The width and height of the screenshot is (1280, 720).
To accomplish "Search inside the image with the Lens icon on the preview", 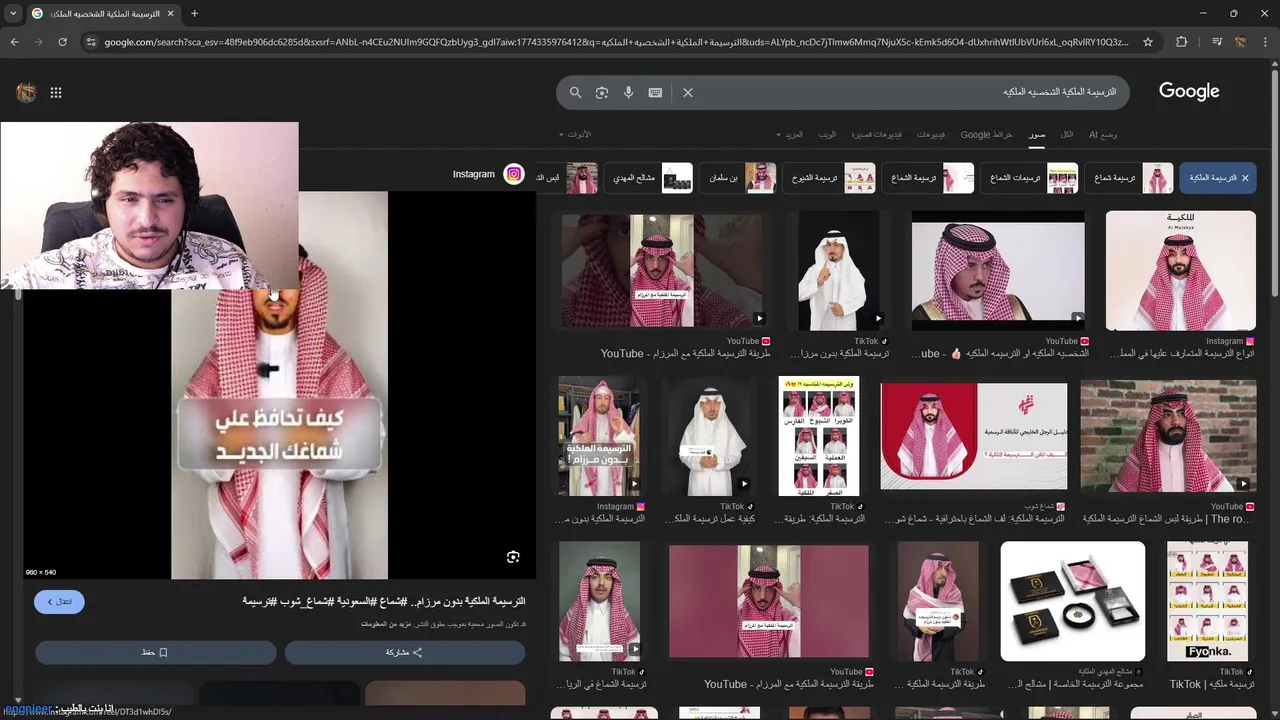I will 513,557.
